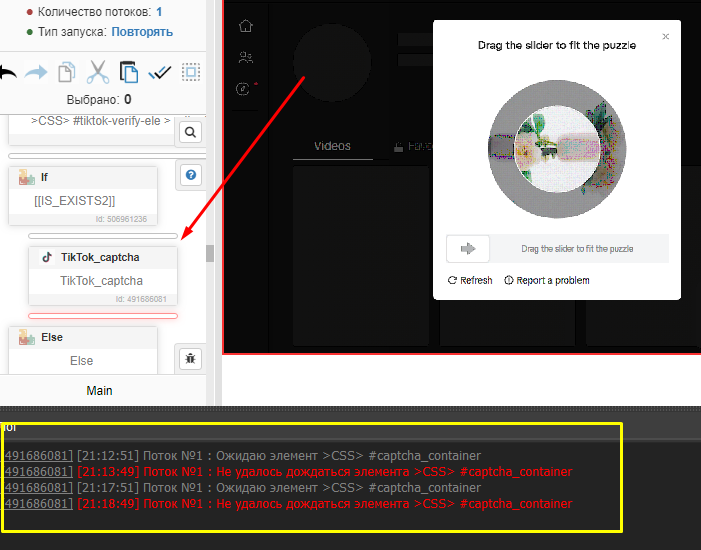Image resolution: width=701 pixels, height=550 pixels.
Task: Click the double-checkmark select all icon
Action: [159, 72]
